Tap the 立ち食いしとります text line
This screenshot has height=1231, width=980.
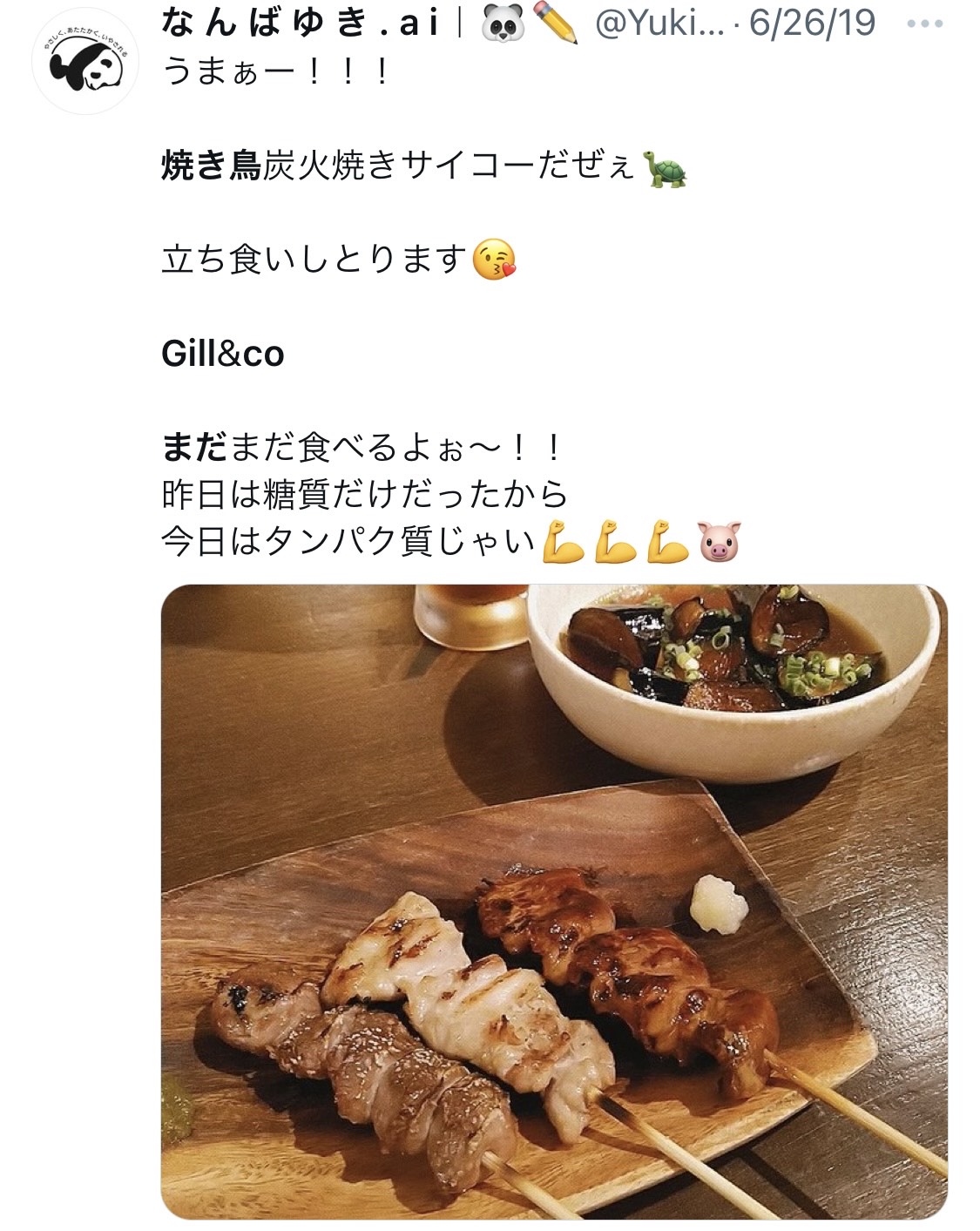[x=315, y=260]
